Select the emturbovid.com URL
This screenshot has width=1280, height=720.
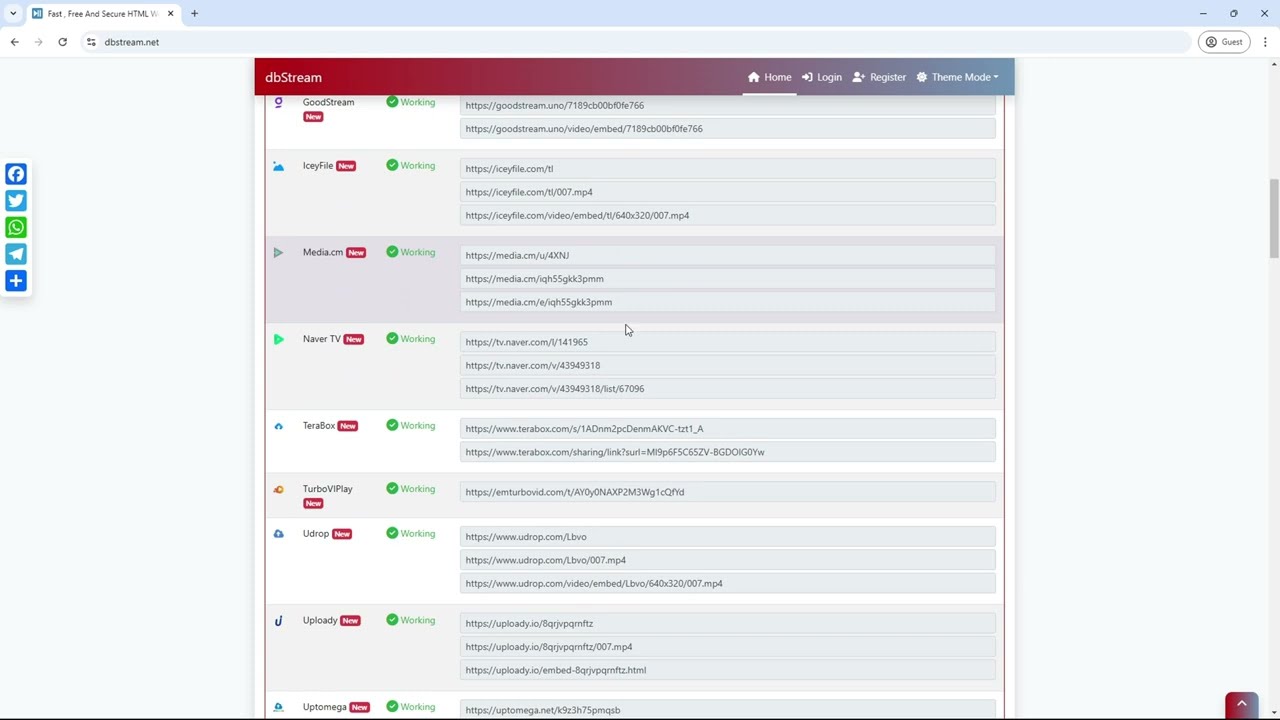point(728,492)
